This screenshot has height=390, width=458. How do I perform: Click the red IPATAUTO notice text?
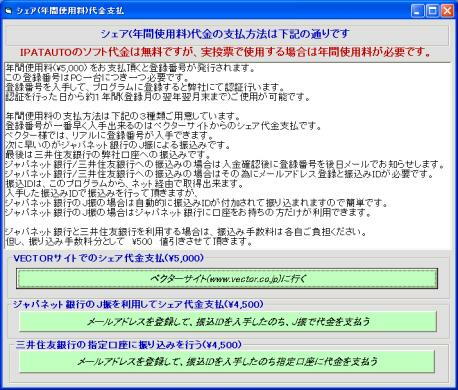pos(225,52)
